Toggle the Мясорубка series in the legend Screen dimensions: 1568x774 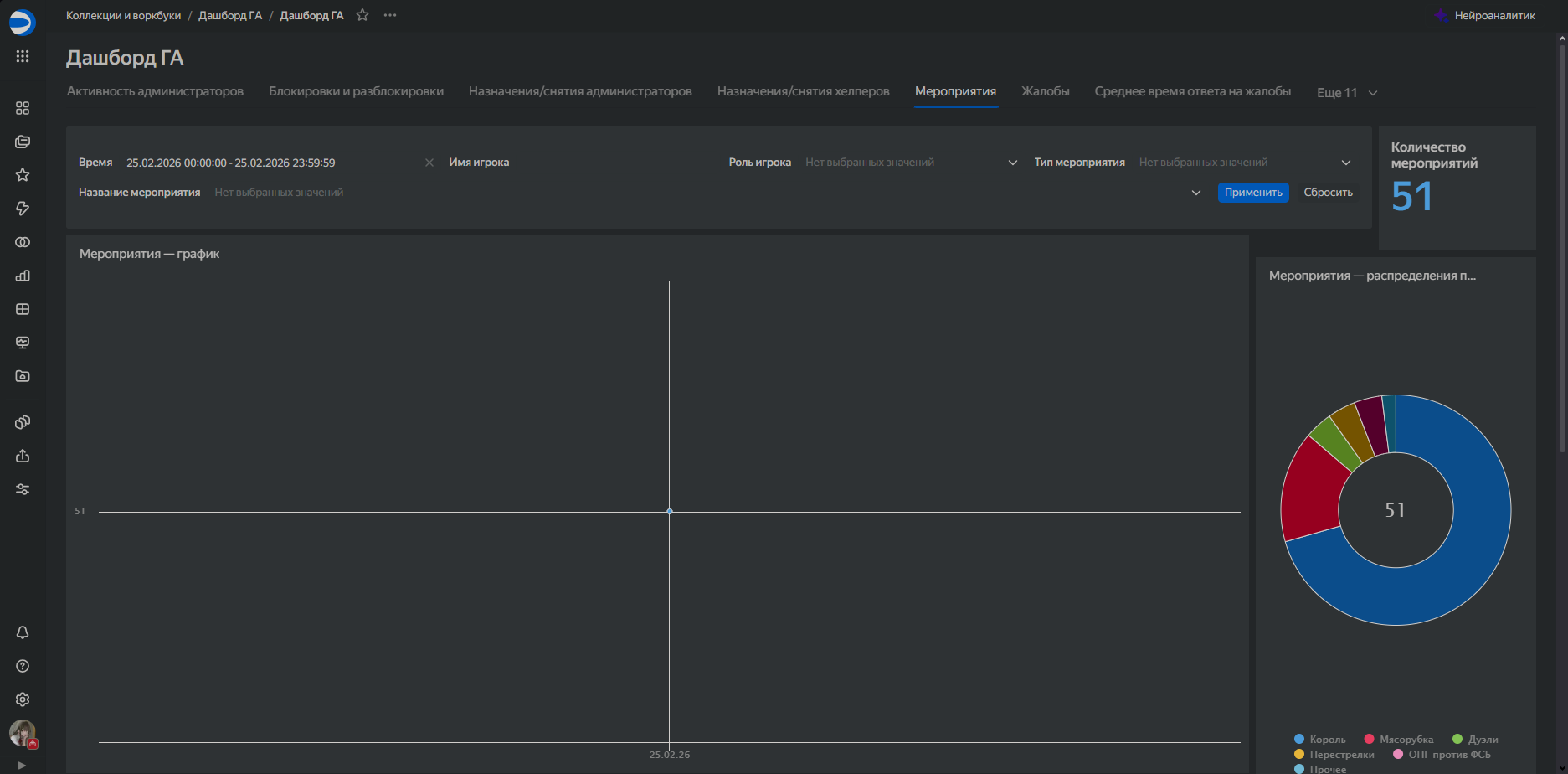[1399, 740]
